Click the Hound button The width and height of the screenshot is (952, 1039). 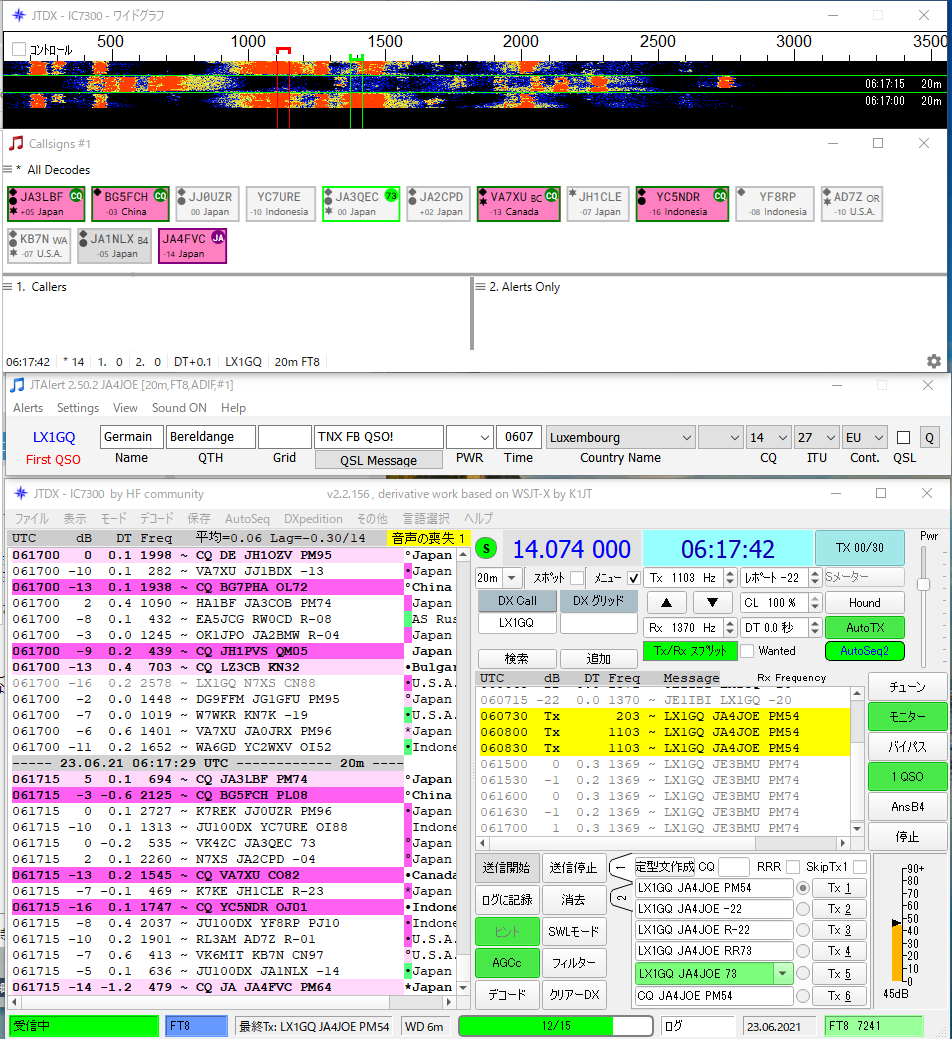[865, 602]
